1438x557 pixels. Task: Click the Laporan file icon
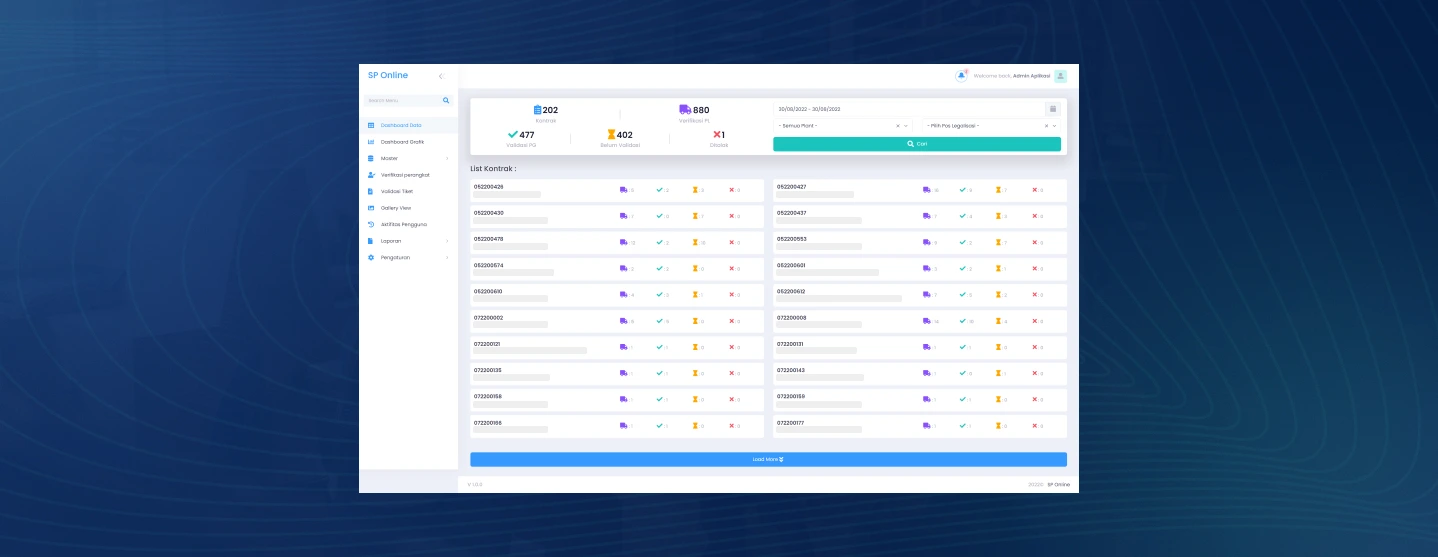[x=371, y=241]
